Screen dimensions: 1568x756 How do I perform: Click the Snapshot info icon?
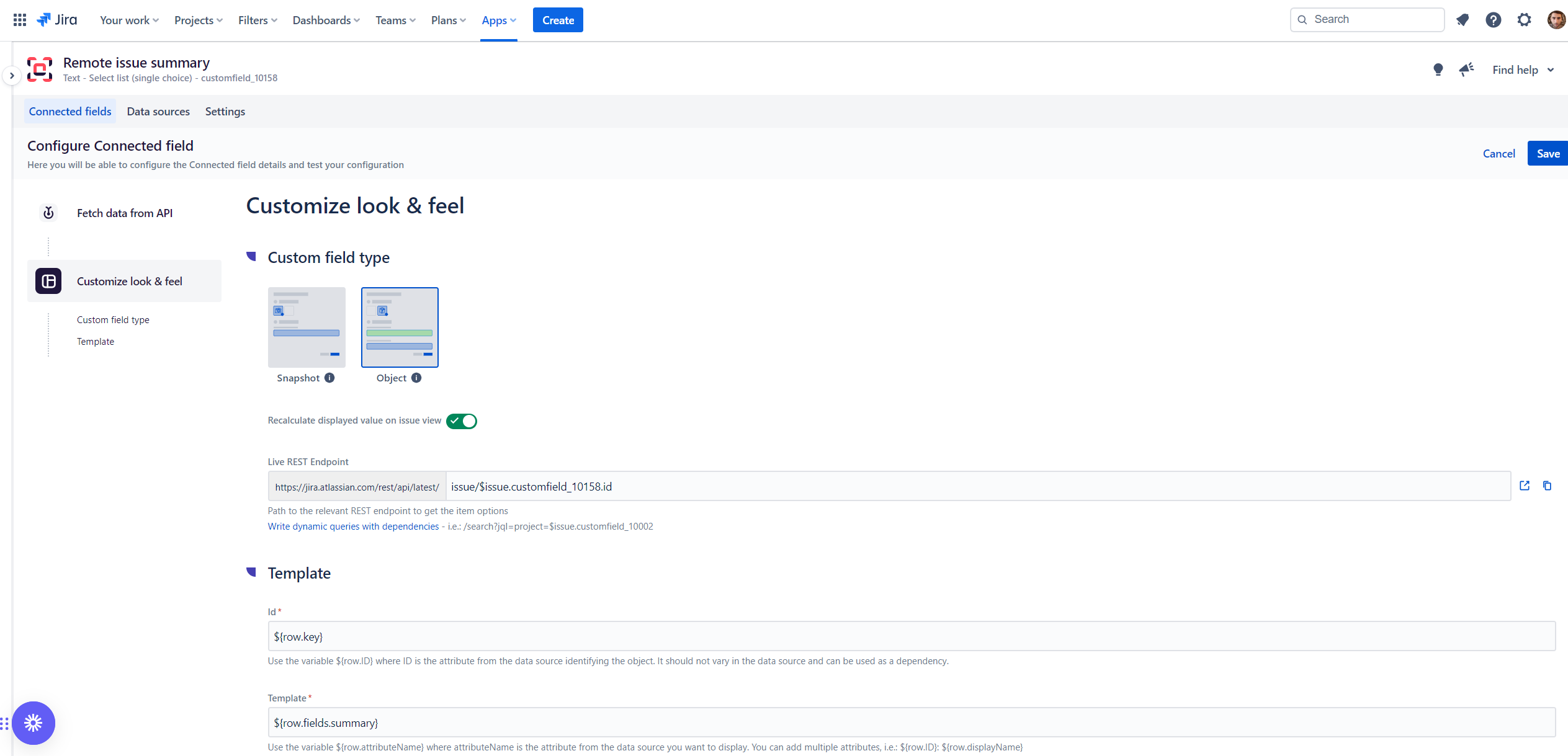click(329, 378)
